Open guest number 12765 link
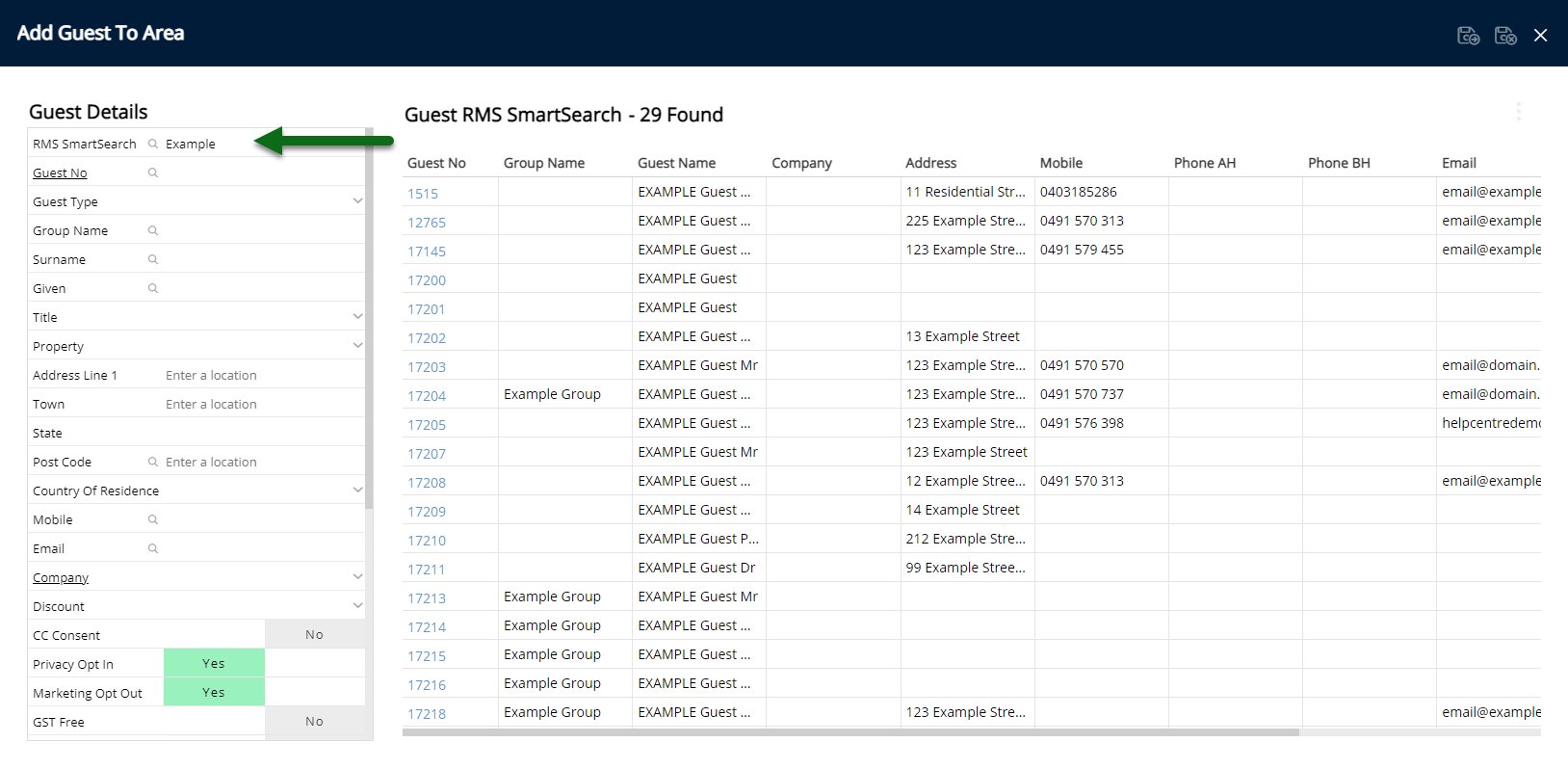This screenshot has width=1568, height=769. tap(426, 223)
